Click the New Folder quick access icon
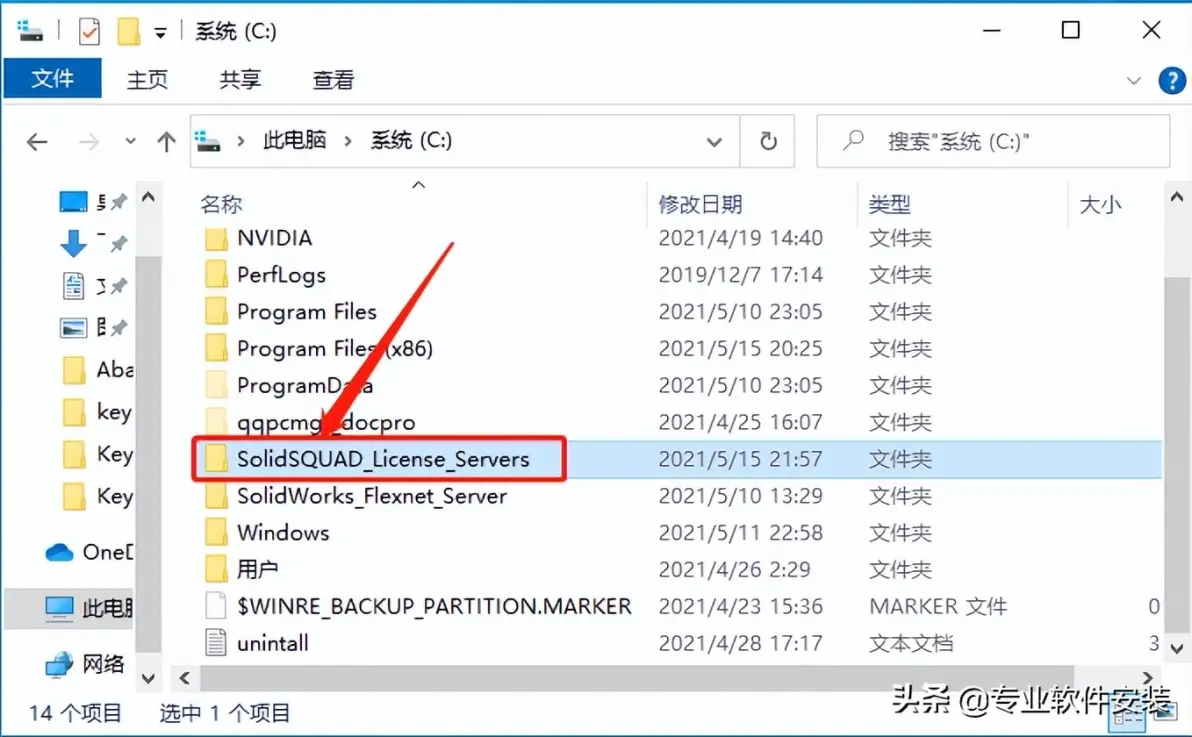 (128, 31)
